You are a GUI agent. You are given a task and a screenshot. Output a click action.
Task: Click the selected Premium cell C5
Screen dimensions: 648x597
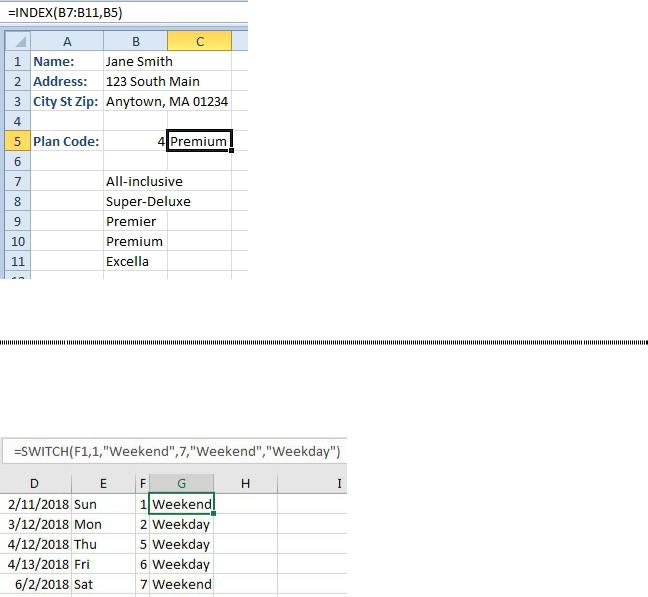click(x=200, y=141)
